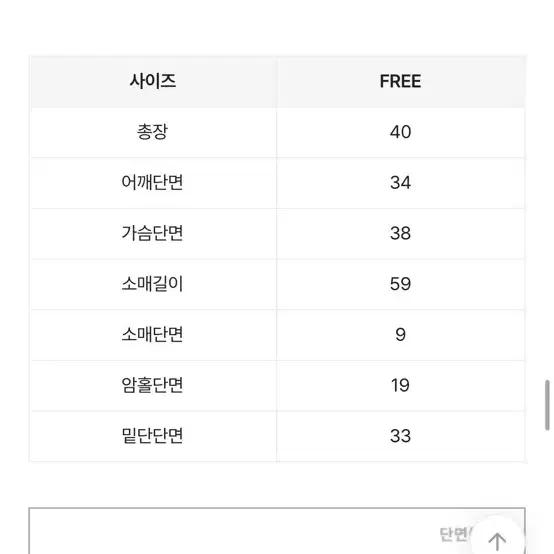Select the 소매단면 row label
554x554 pixels.
153,334
